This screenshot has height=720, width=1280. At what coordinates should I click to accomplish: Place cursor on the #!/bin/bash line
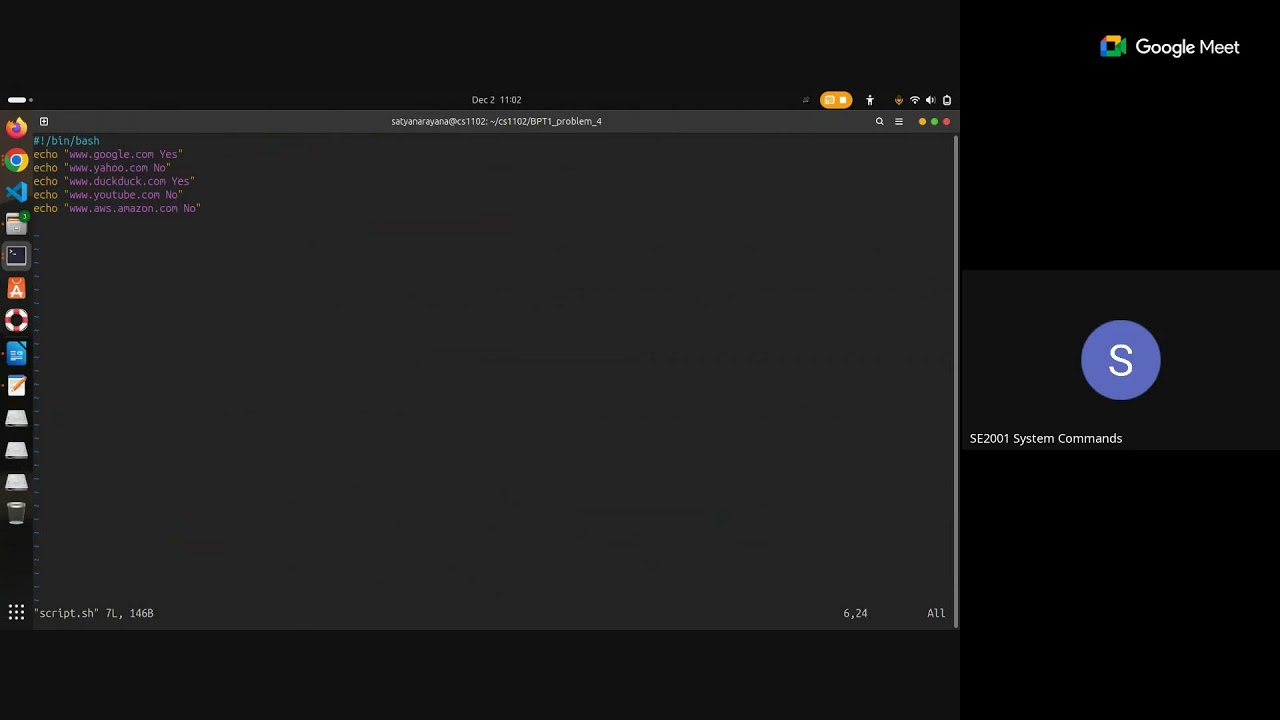[66, 141]
